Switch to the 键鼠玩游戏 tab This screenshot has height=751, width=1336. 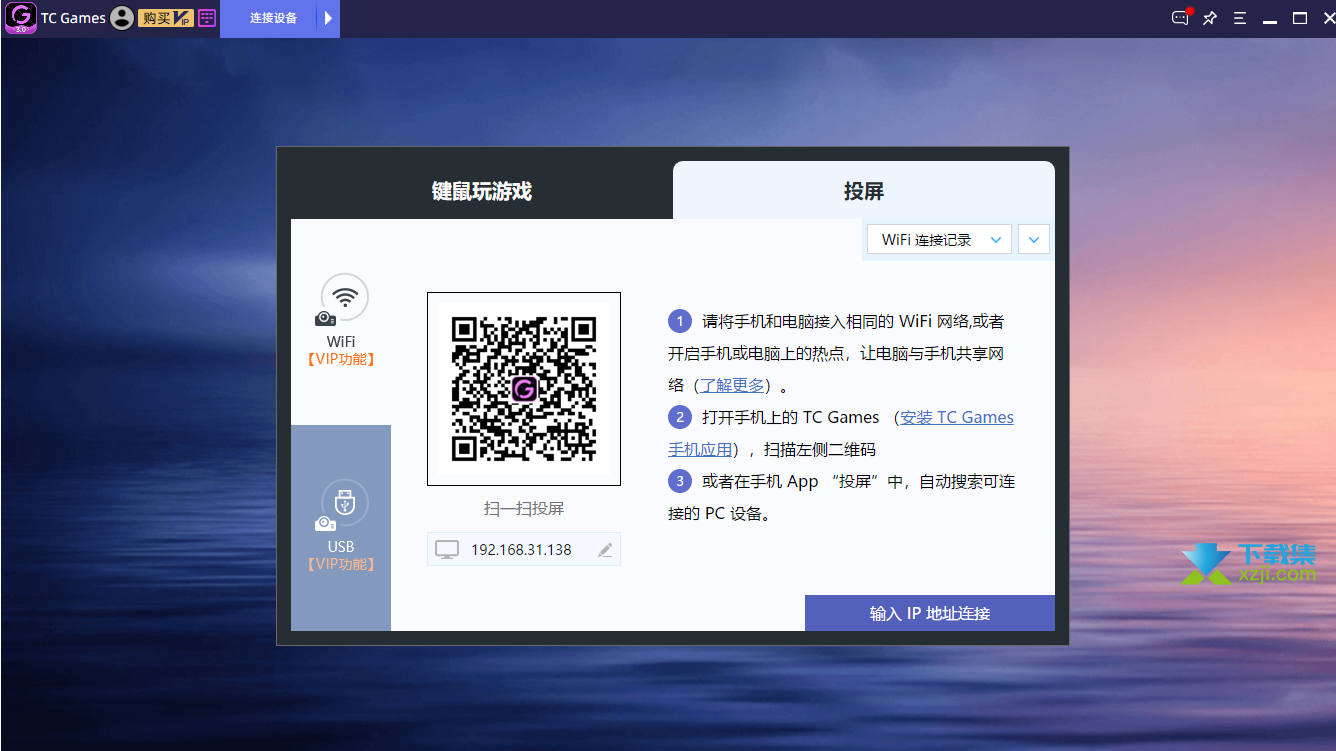482,191
